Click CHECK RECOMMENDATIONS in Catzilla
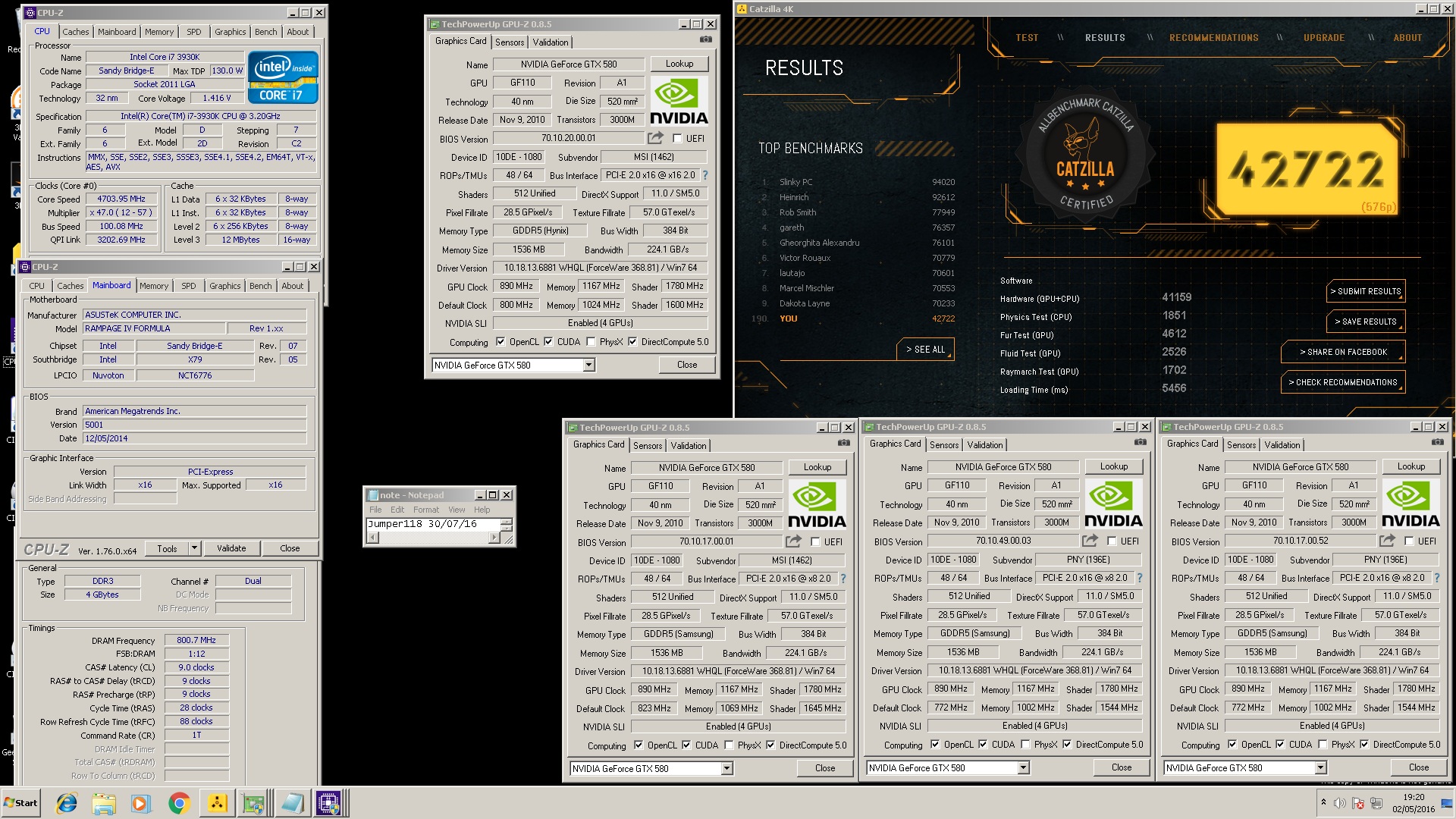 coord(1342,382)
